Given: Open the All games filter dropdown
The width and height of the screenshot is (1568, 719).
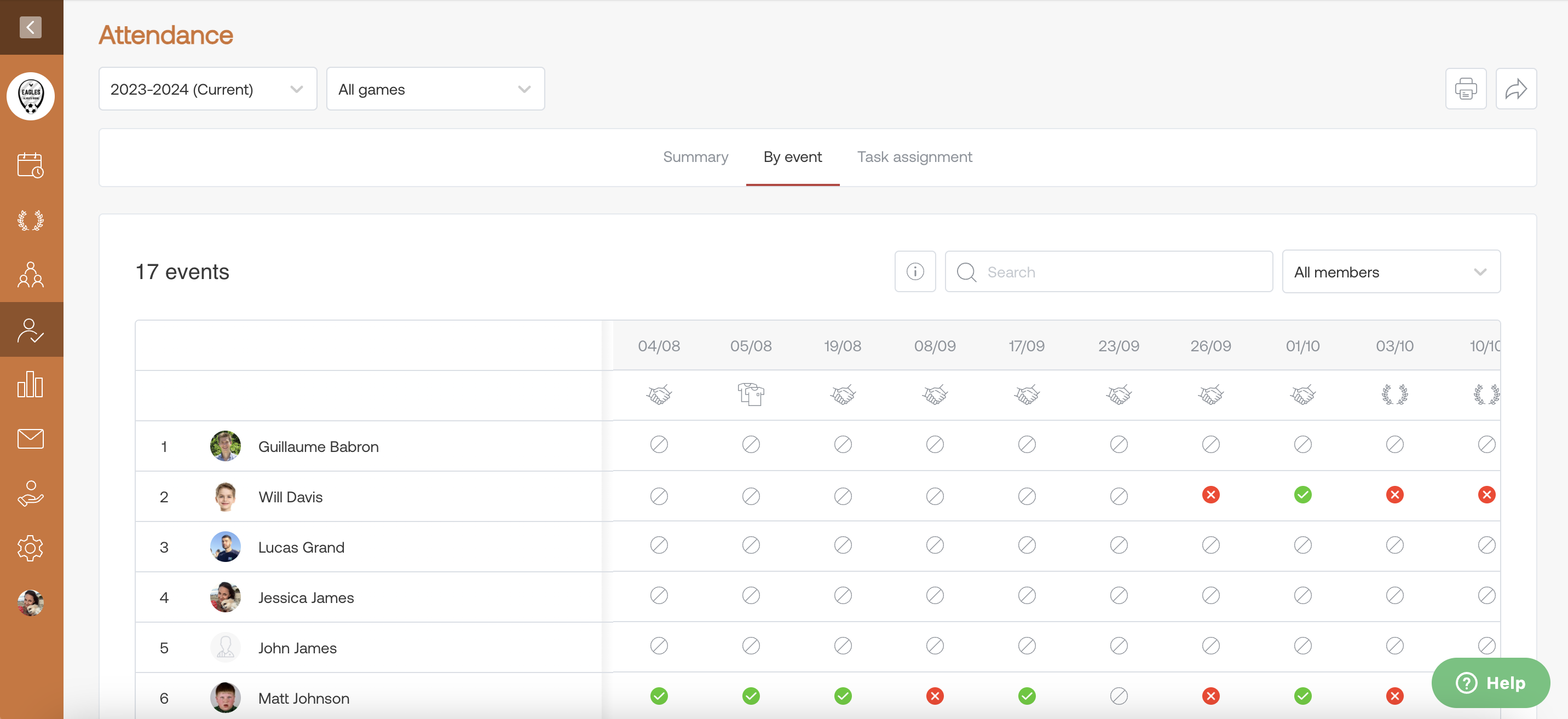Looking at the screenshot, I should coord(435,89).
